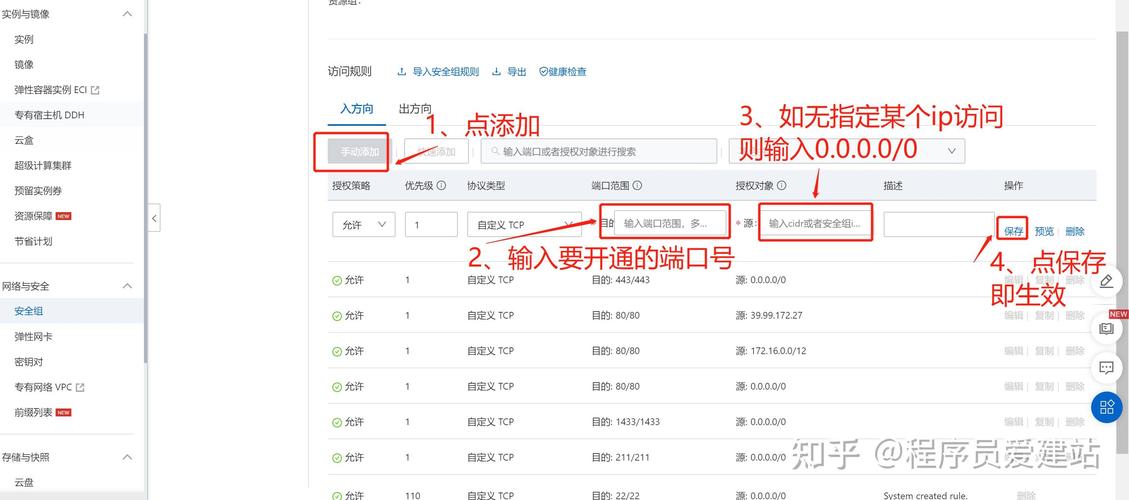Image resolution: width=1129 pixels, height=500 pixels.
Task: Click the 源: 172.16.0.0/12 cell
Action: [771, 351]
